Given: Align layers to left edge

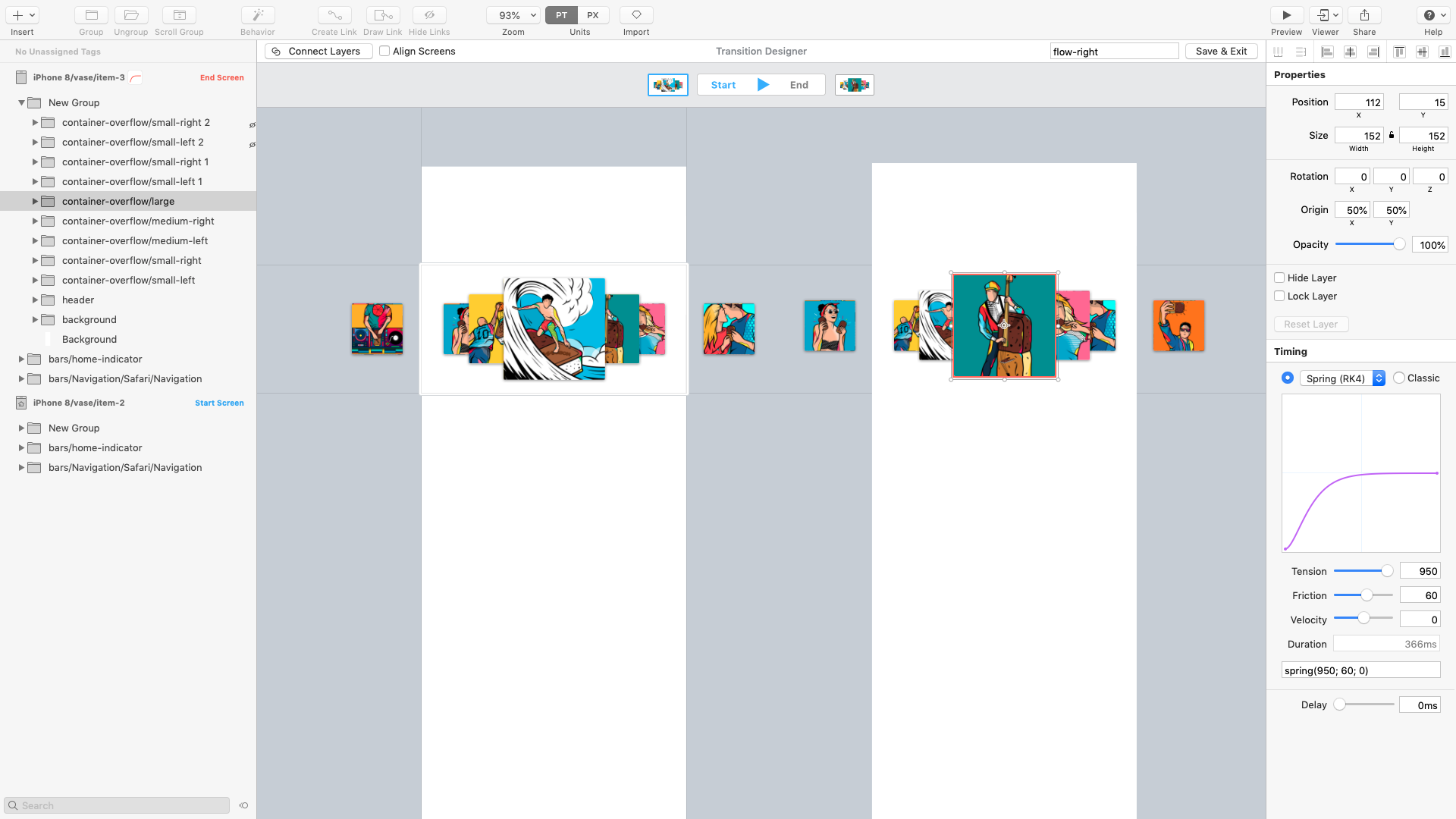Looking at the screenshot, I should coord(1327,52).
